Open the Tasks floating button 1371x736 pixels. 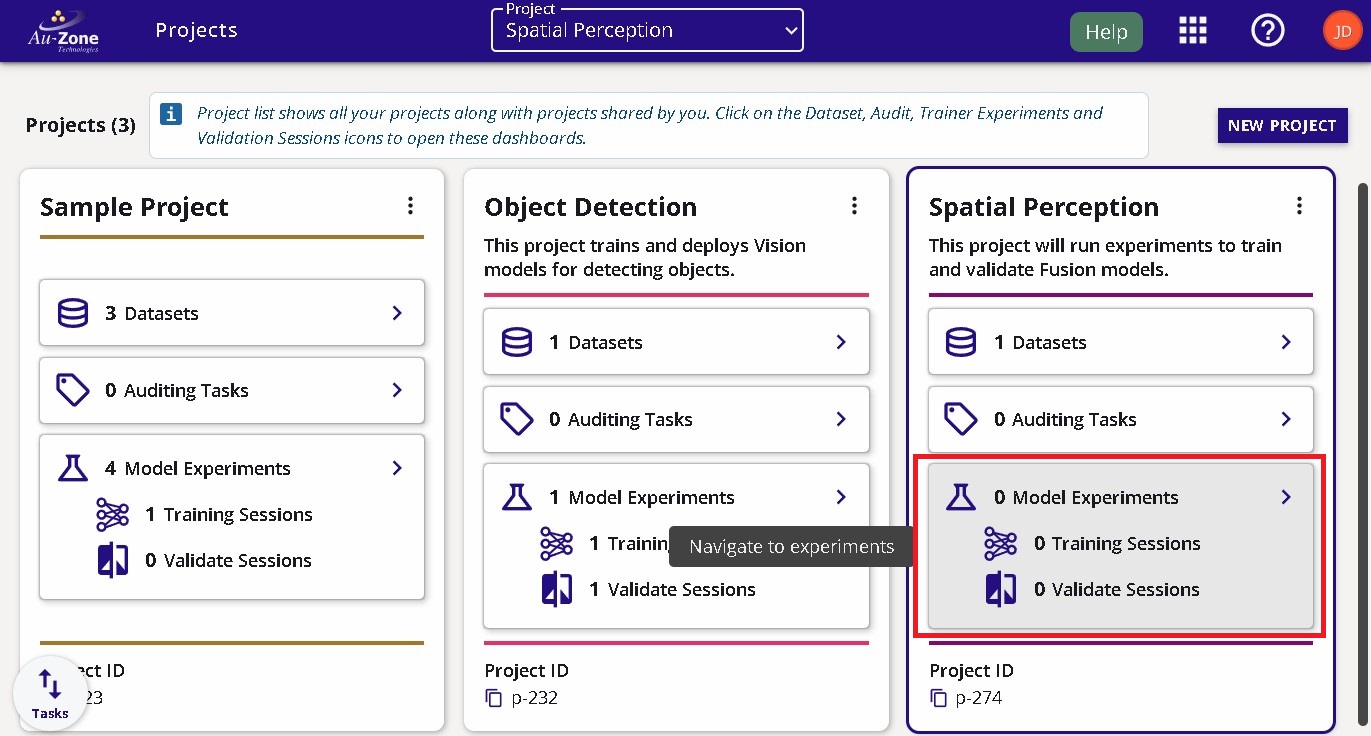coord(49,693)
